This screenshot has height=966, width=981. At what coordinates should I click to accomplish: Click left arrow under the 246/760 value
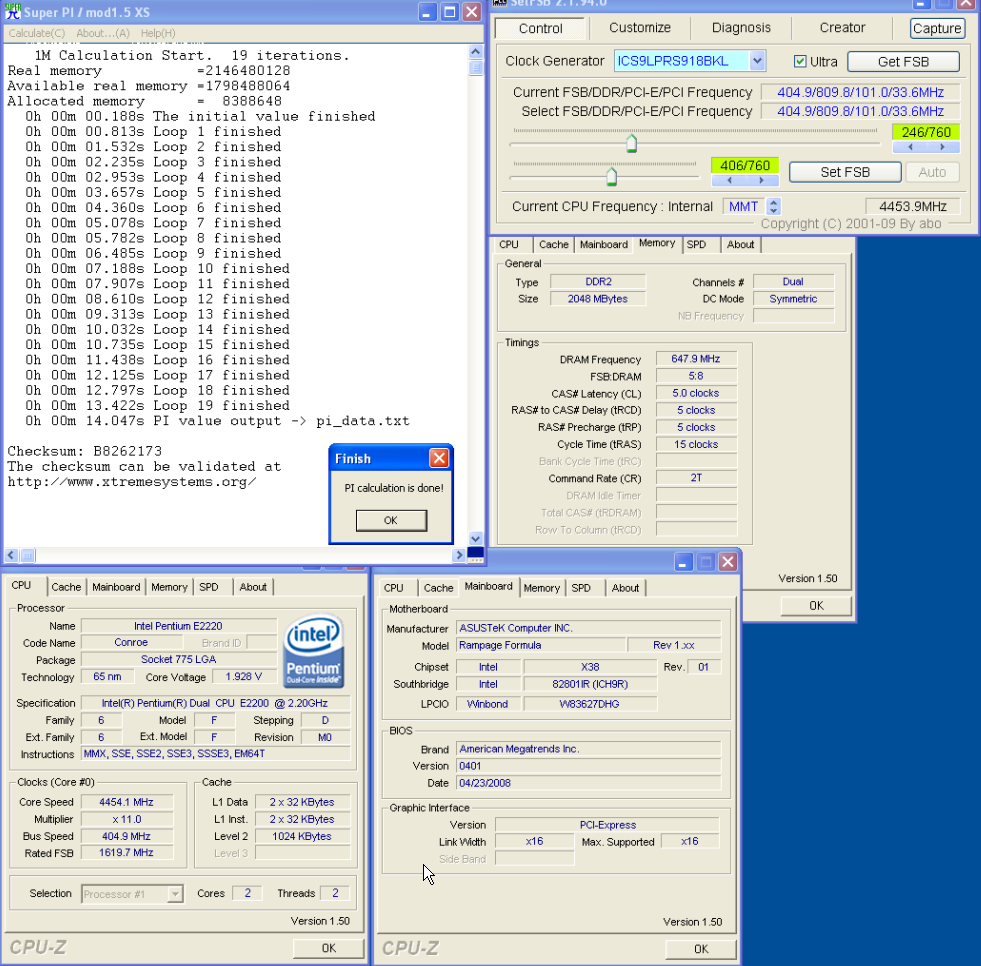tap(910, 147)
